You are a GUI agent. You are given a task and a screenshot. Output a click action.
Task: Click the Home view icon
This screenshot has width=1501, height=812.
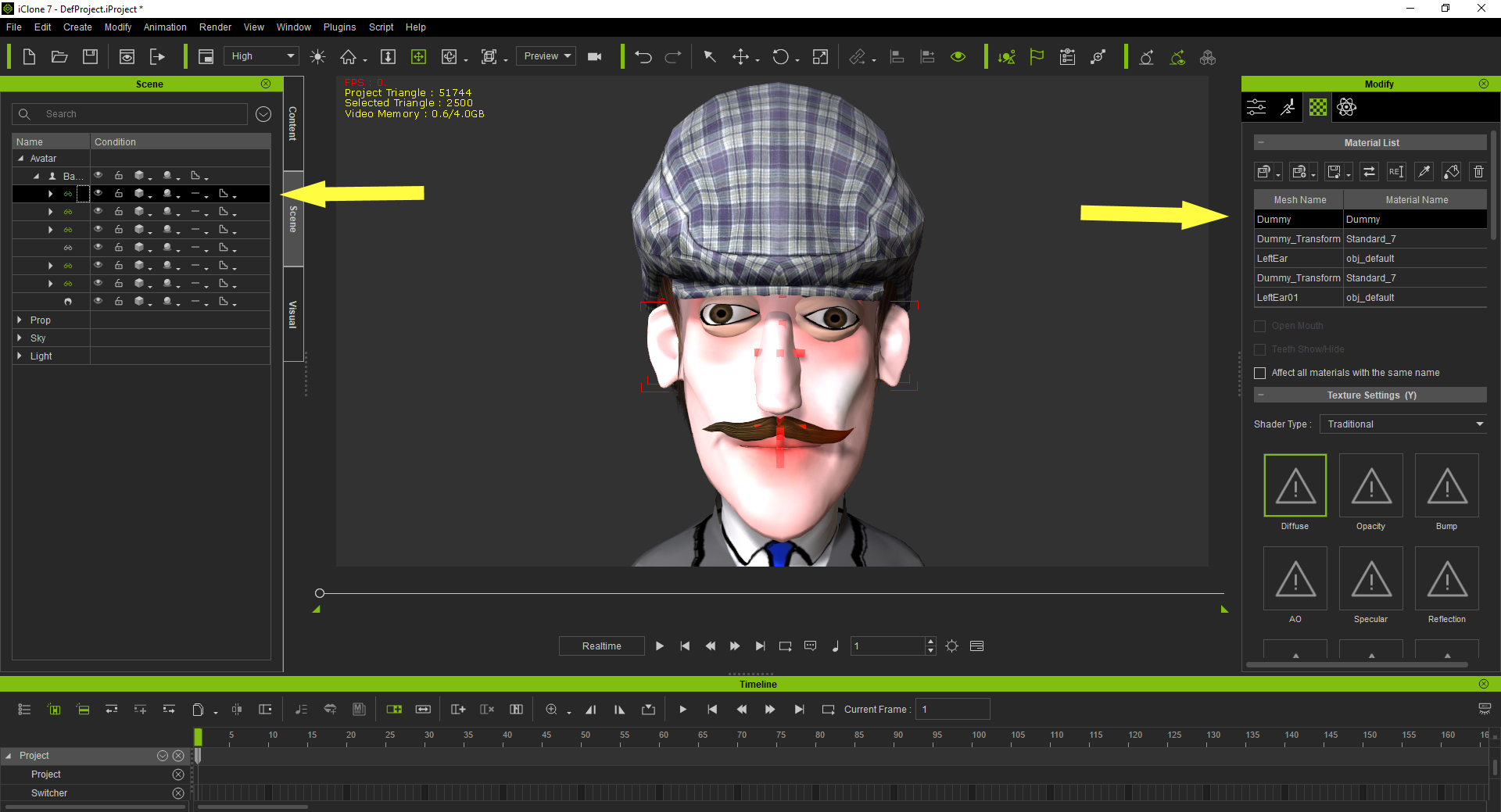tap(348, 57)
